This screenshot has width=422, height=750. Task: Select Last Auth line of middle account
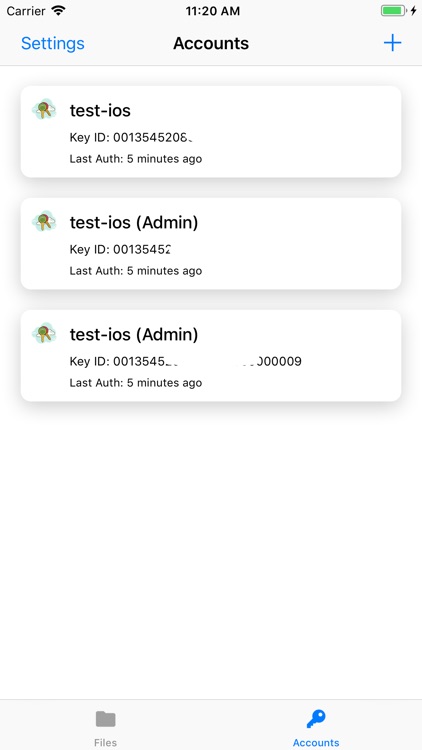point(136,271)
